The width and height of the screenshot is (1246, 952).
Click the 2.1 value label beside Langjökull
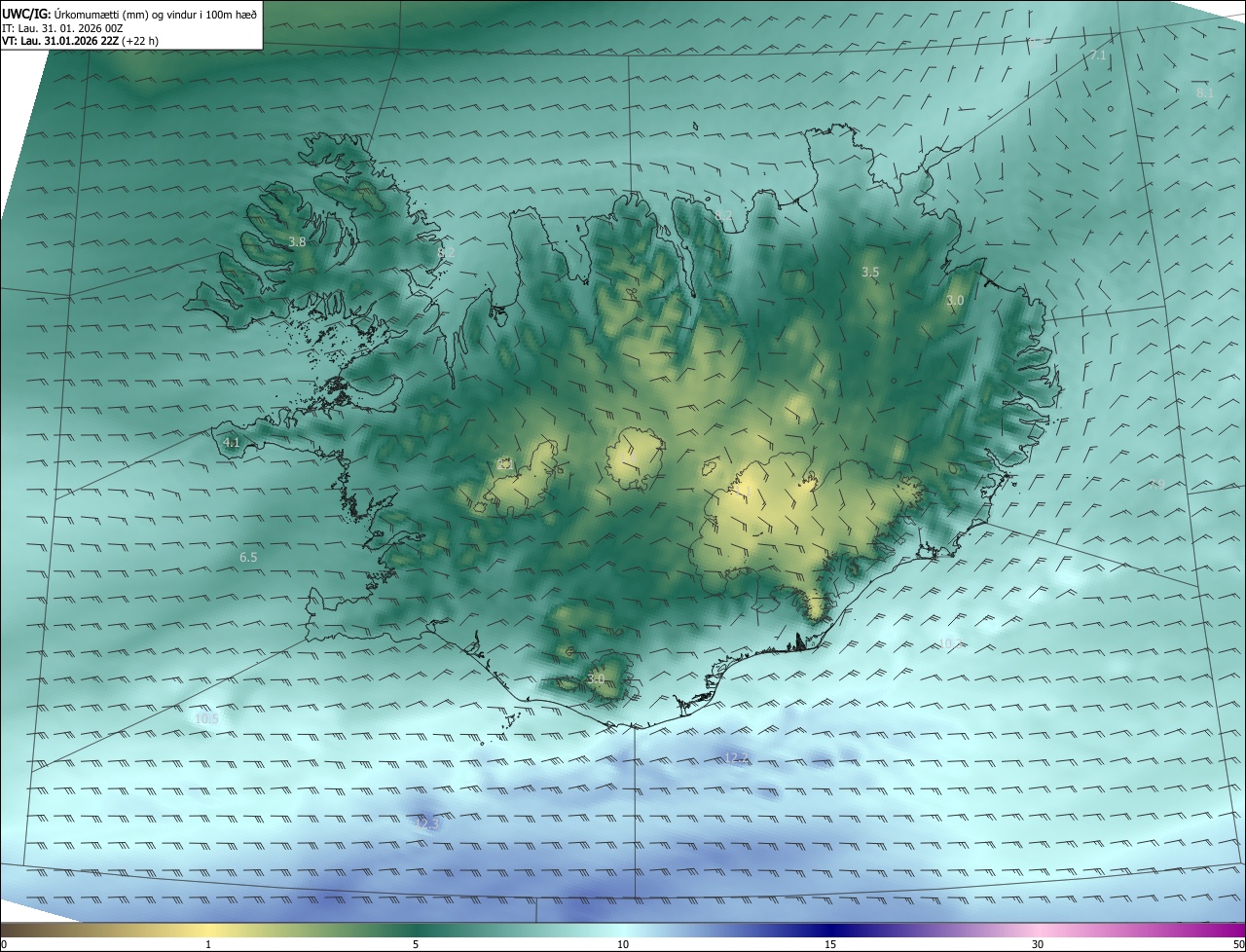click(504, 465)
